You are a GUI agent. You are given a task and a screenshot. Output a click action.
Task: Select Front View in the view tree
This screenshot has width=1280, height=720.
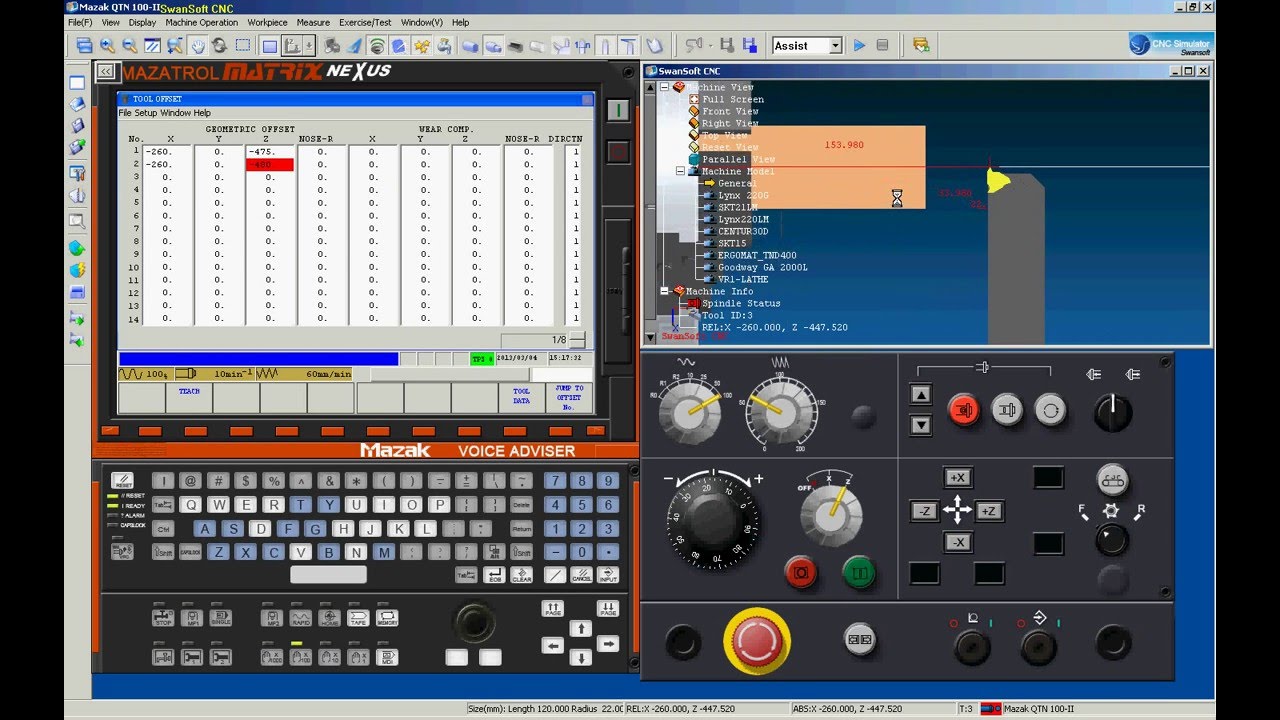(730, 111)
